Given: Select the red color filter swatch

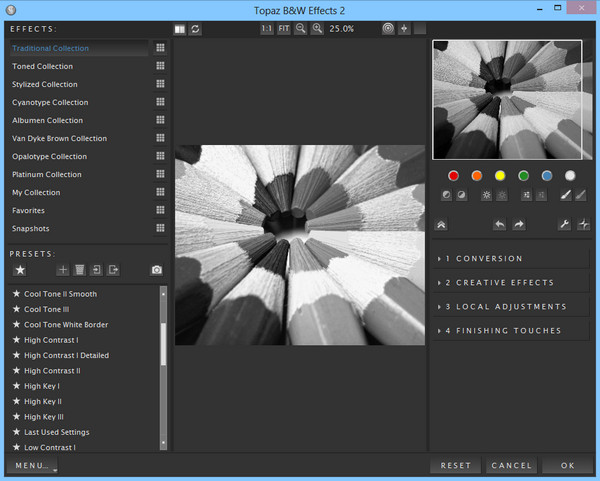Looking at the screenshot, I should (x=453, y=176).
